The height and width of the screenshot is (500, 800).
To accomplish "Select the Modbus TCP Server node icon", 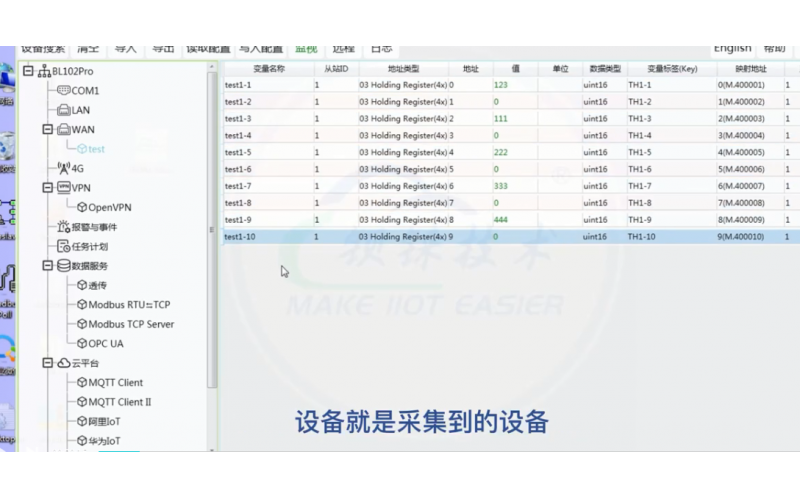I will 82,324.
